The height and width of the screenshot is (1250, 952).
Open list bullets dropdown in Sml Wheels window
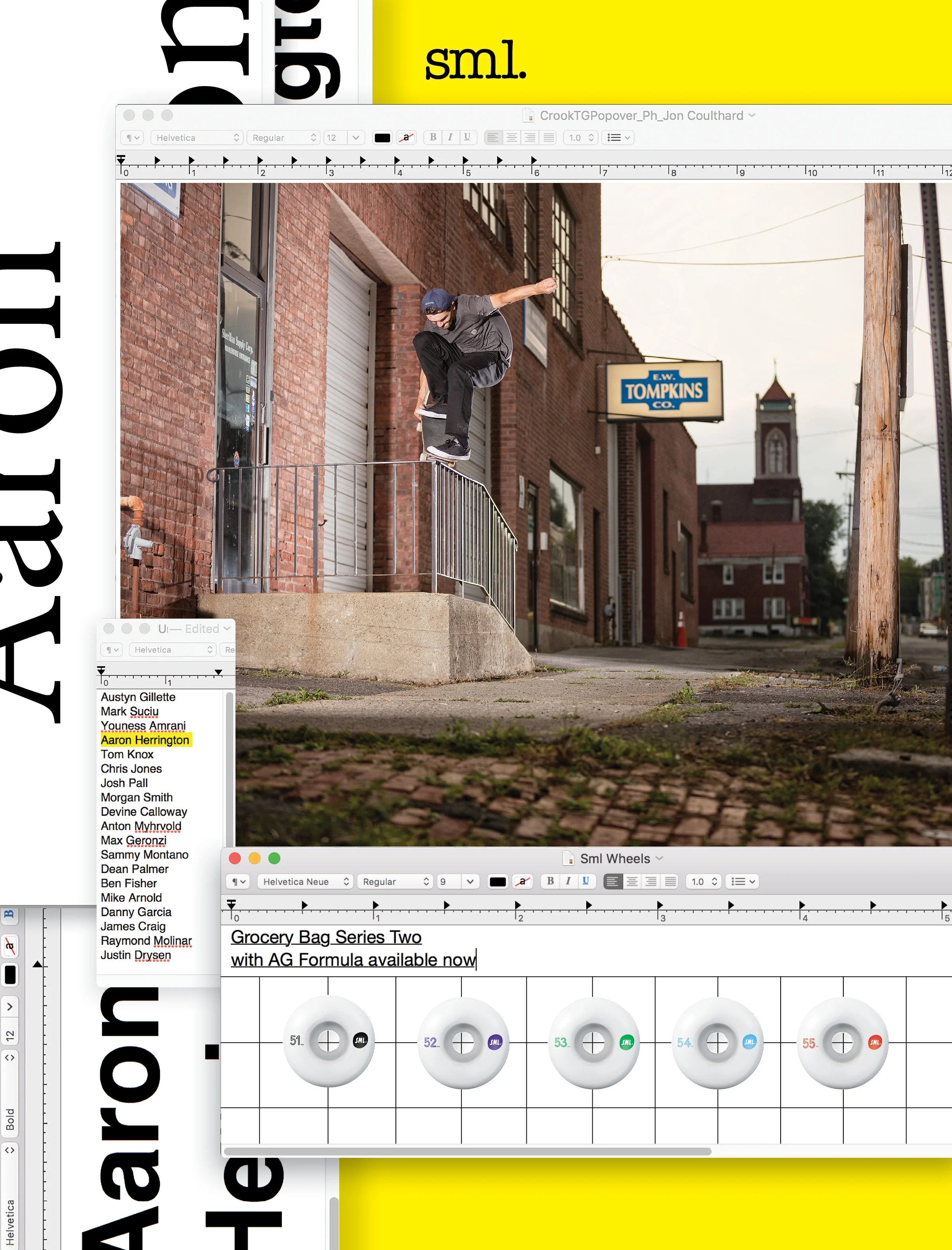pyautogui.click(x=742, y=881)
